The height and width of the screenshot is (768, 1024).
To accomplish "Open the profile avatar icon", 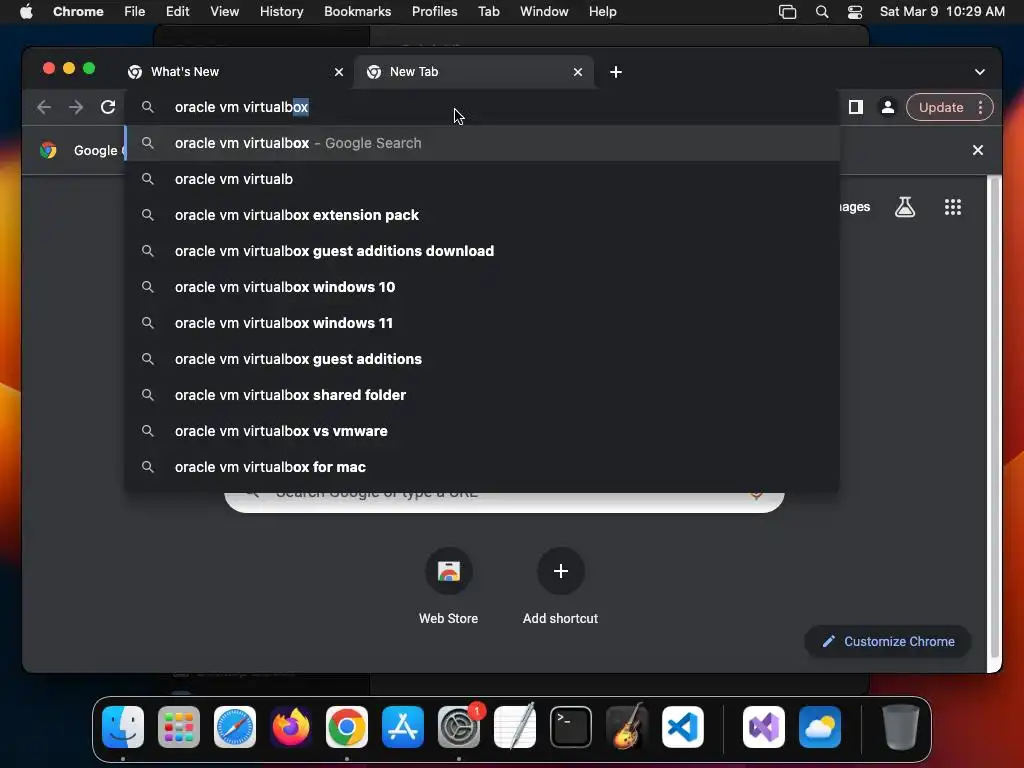I will 888,107.
